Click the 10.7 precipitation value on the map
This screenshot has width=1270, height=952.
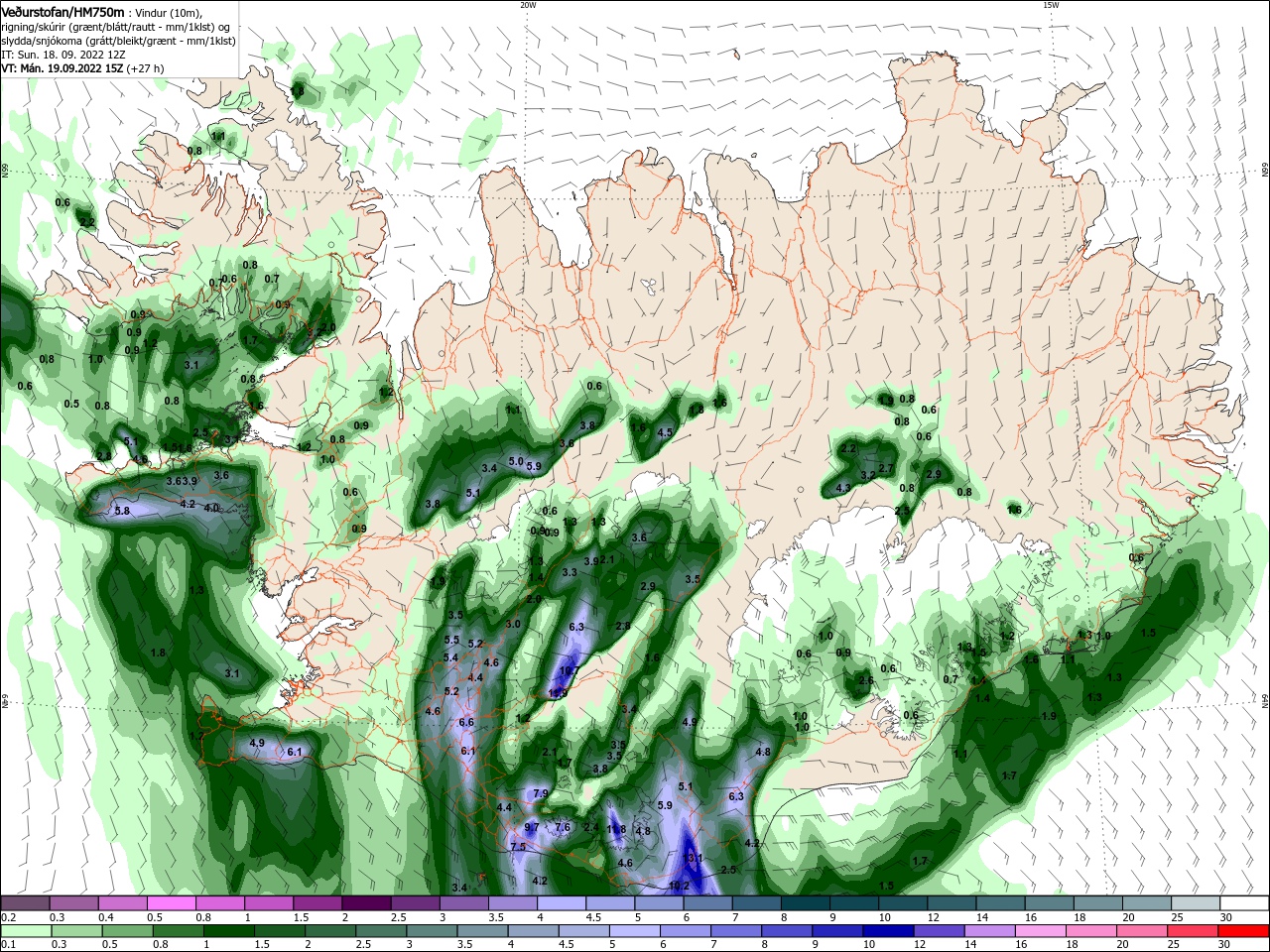tap(570, 671)
